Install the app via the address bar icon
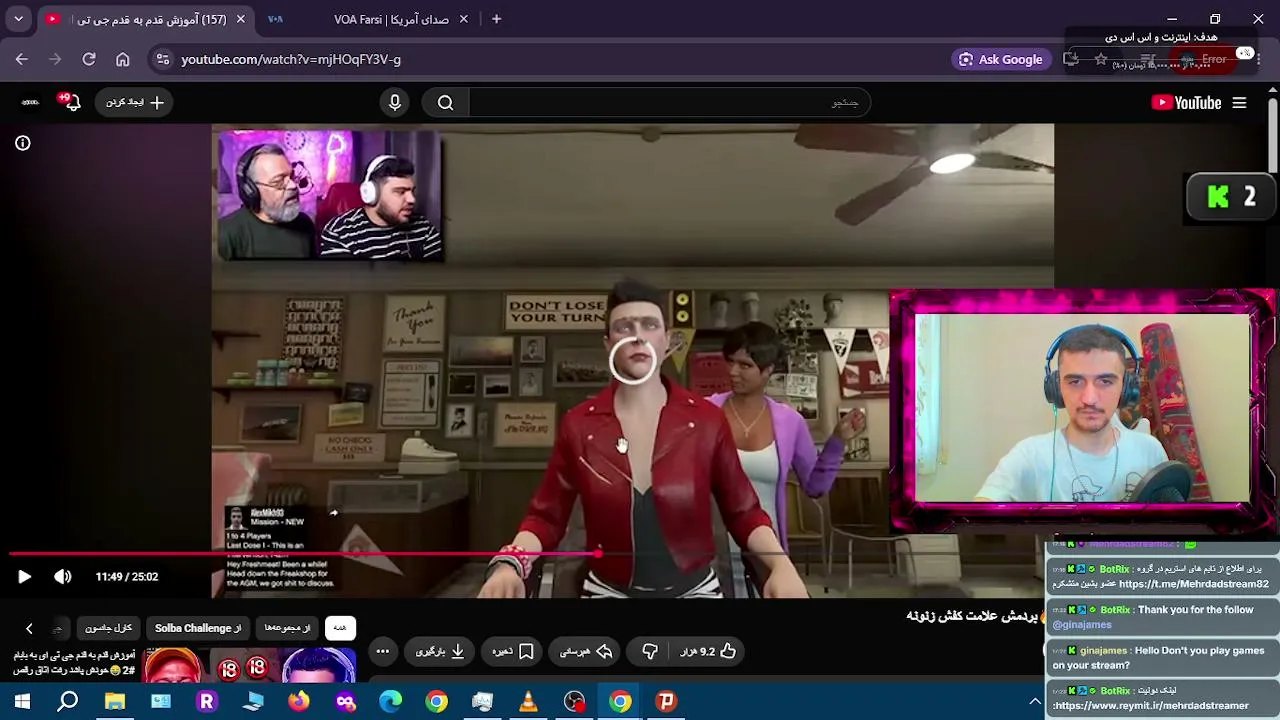The image size is (1280, 720). coord(1071,59)
